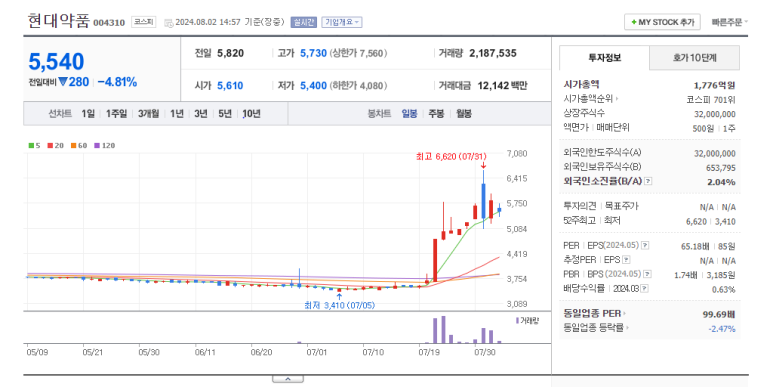This screenshot has height=387, width=773.
Task: Open help icon next to PER EPS(2024.05)
Action: 645,246
